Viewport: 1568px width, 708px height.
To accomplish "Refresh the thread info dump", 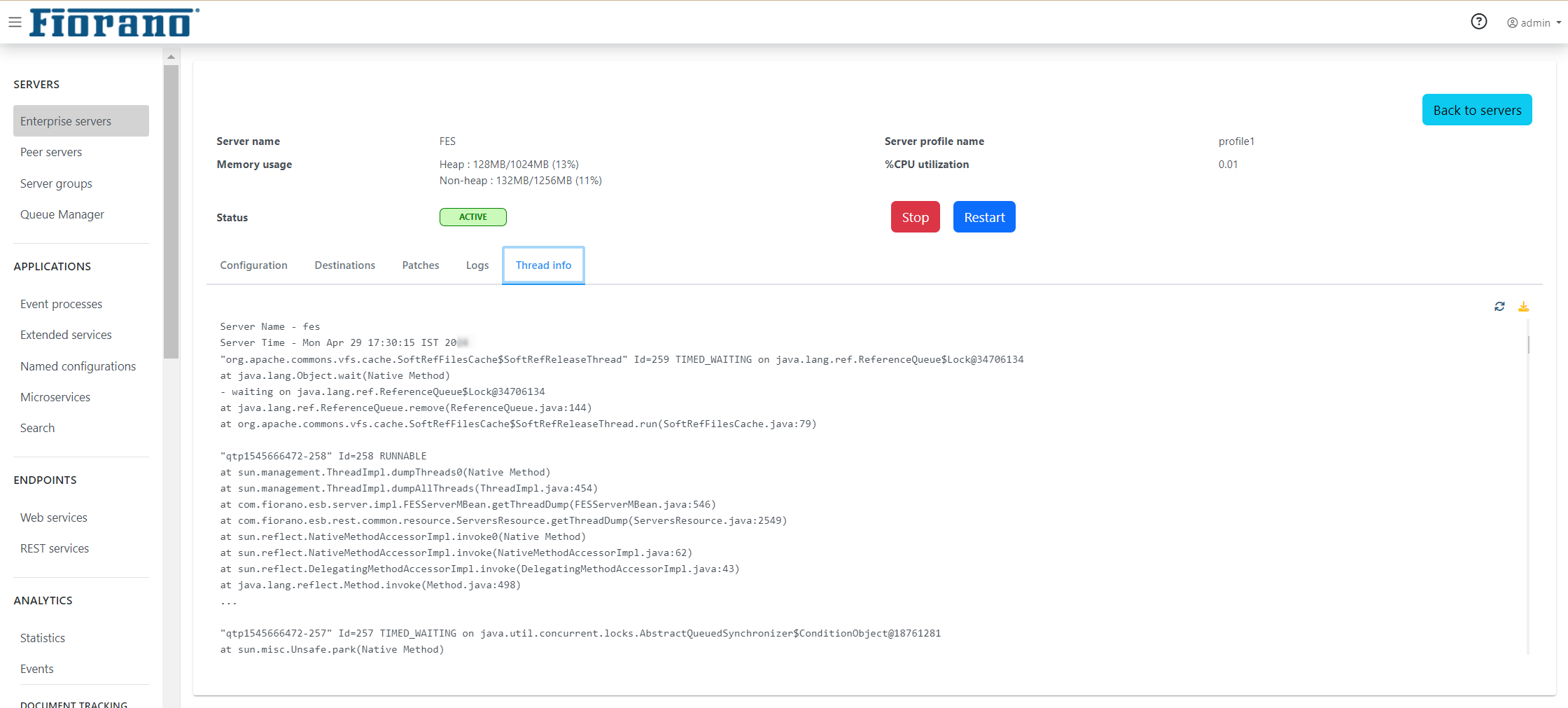I will [x=1499, y=307].
